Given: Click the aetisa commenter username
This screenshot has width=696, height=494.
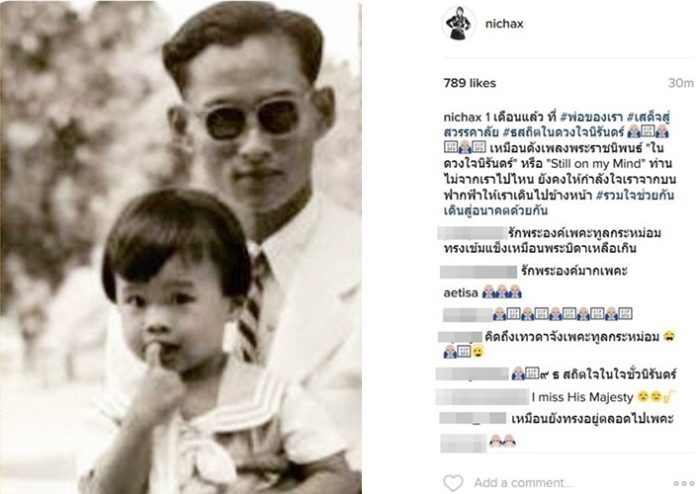Looking at the screenshot, I should pyautogui.click(x=461, y=293).
